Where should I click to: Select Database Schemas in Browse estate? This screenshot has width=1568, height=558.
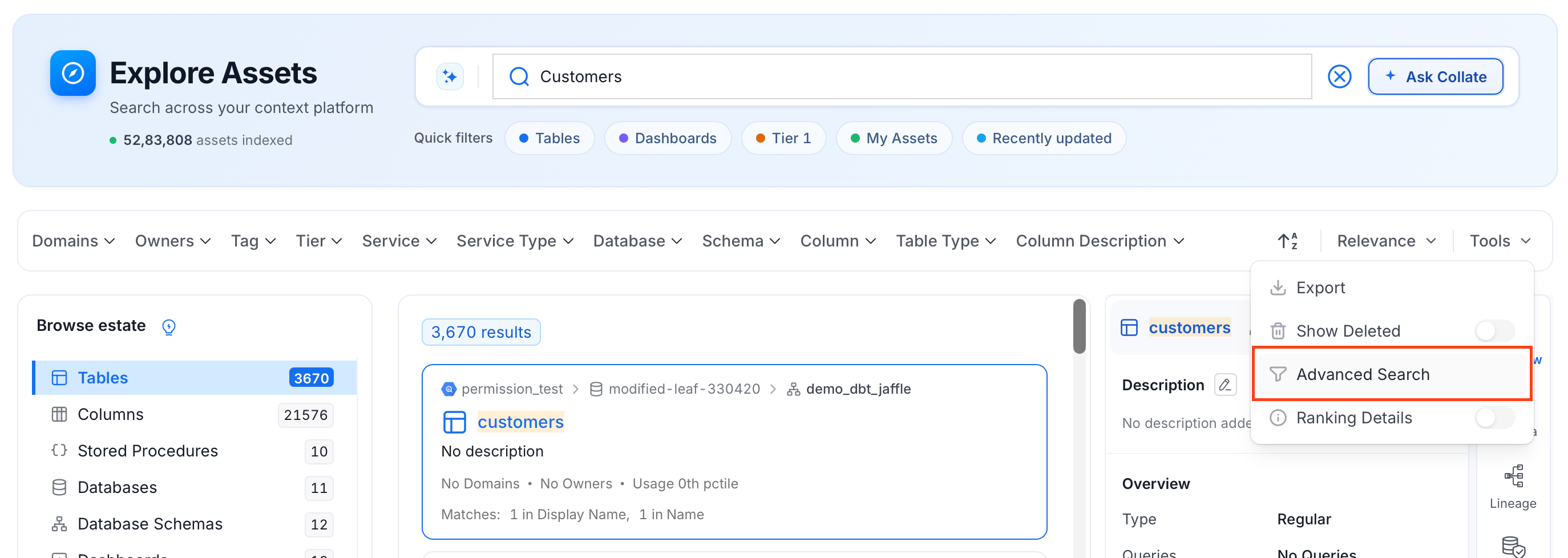tap(195, 524)
